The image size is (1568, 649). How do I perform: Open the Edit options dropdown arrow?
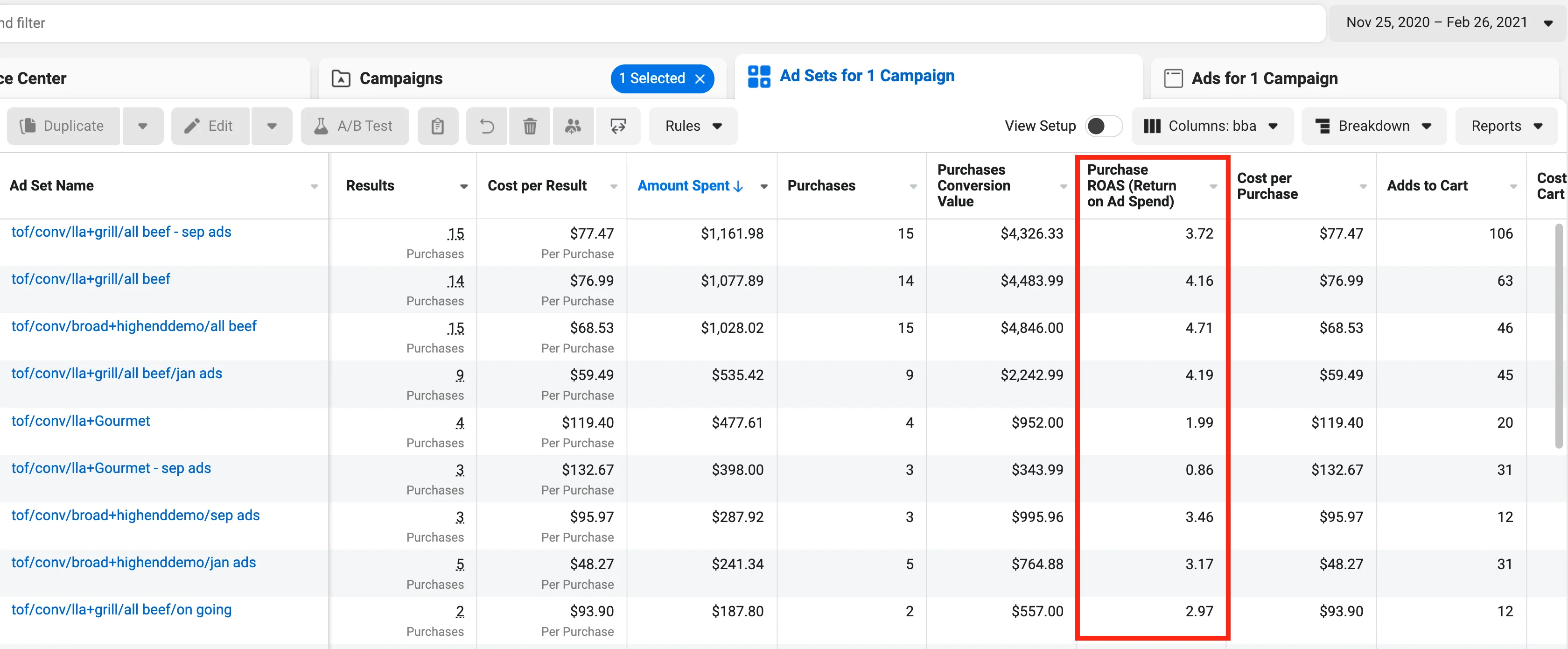click(x=272, y=126)
